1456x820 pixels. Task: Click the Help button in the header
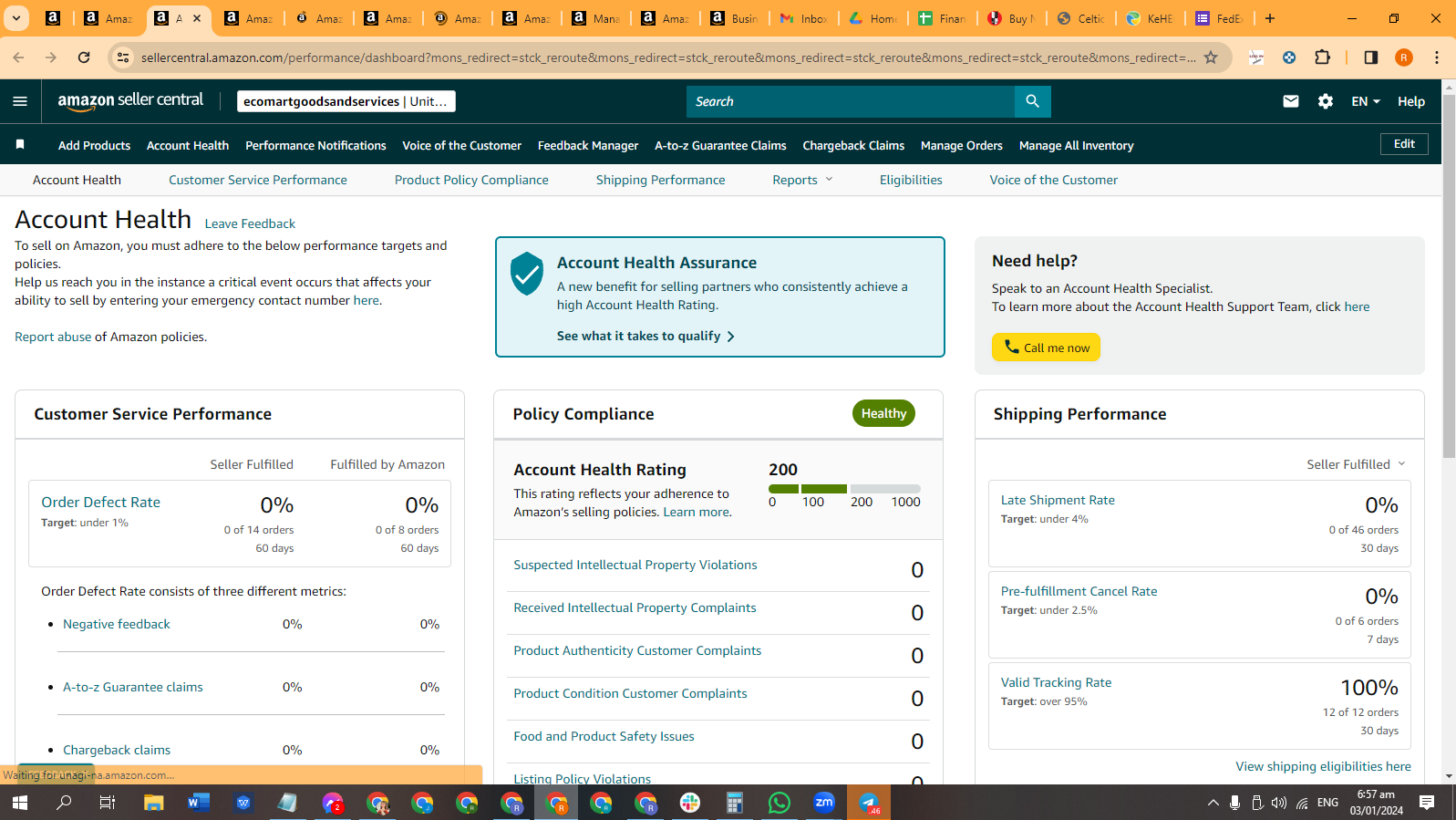point(1411,101)
